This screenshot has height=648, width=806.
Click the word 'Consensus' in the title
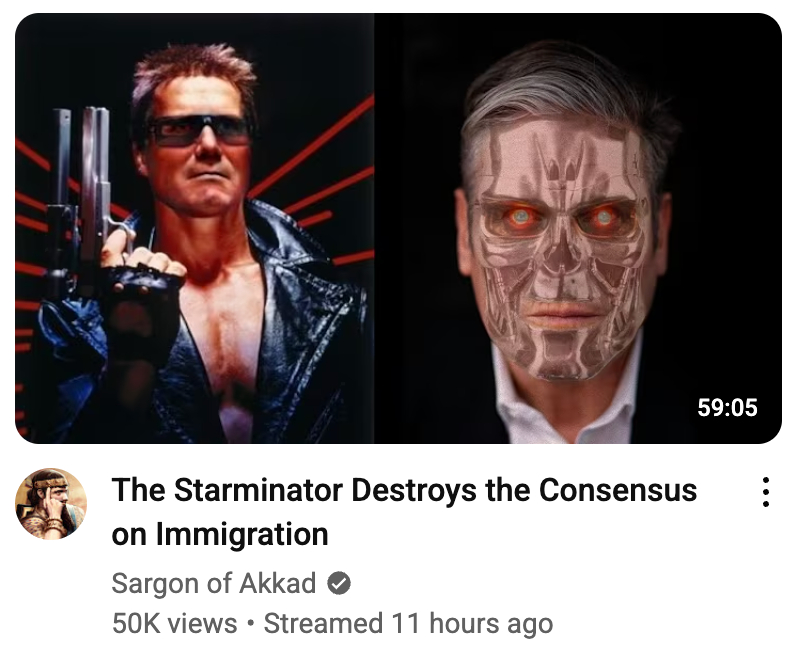click(618, 490)
